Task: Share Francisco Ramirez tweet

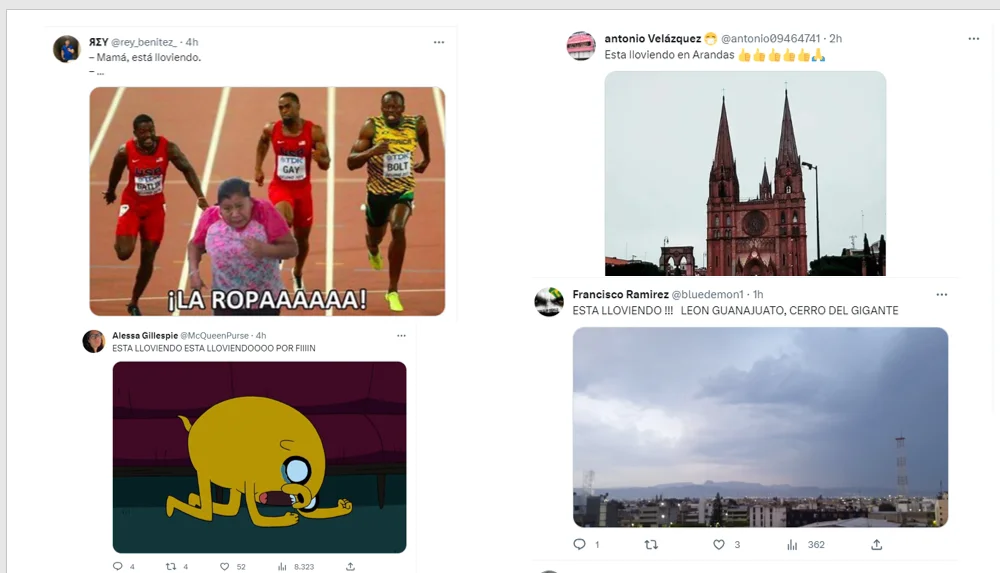Action: click(x=877, y=544)
